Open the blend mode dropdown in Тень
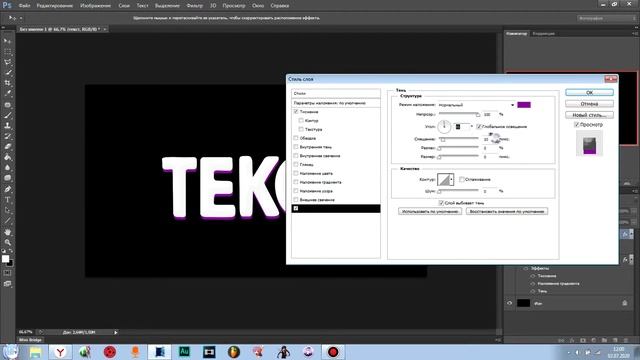The width and height of the screenshot is (640, 360). point(476,105)
